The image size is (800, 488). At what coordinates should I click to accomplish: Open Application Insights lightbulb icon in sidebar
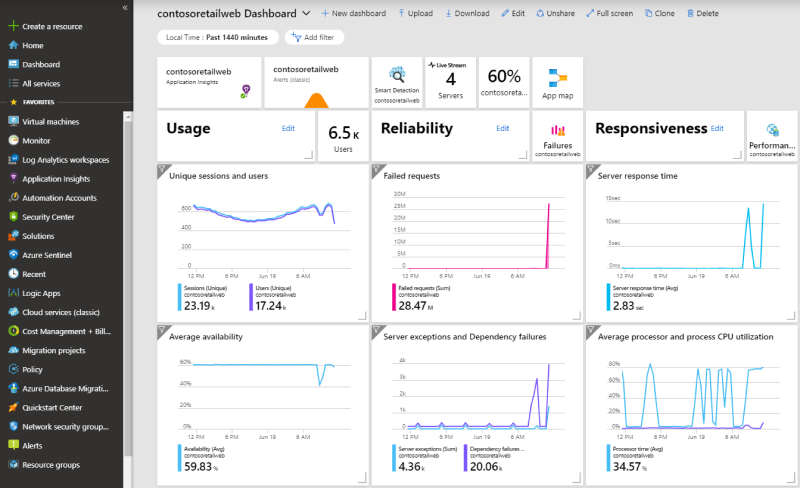click(x=13, y=179)
